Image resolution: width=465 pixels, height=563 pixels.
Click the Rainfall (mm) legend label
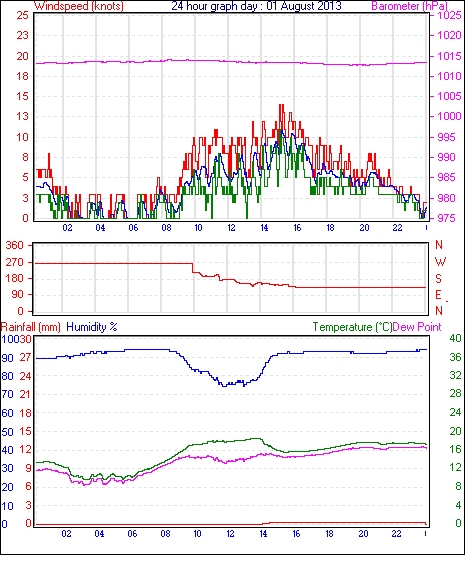click(x=31, y=327)
